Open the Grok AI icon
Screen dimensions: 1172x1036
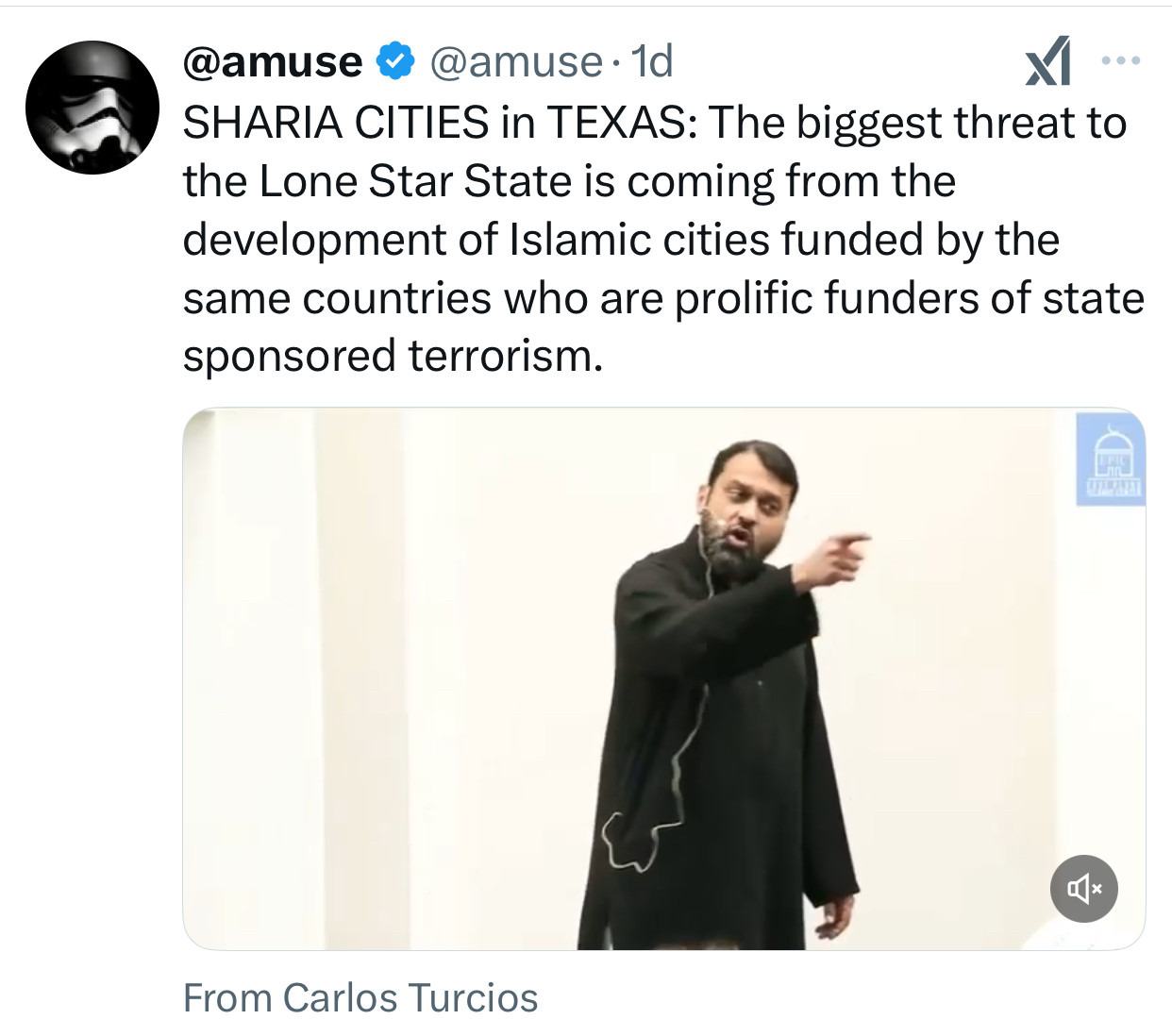[1047, 61]
